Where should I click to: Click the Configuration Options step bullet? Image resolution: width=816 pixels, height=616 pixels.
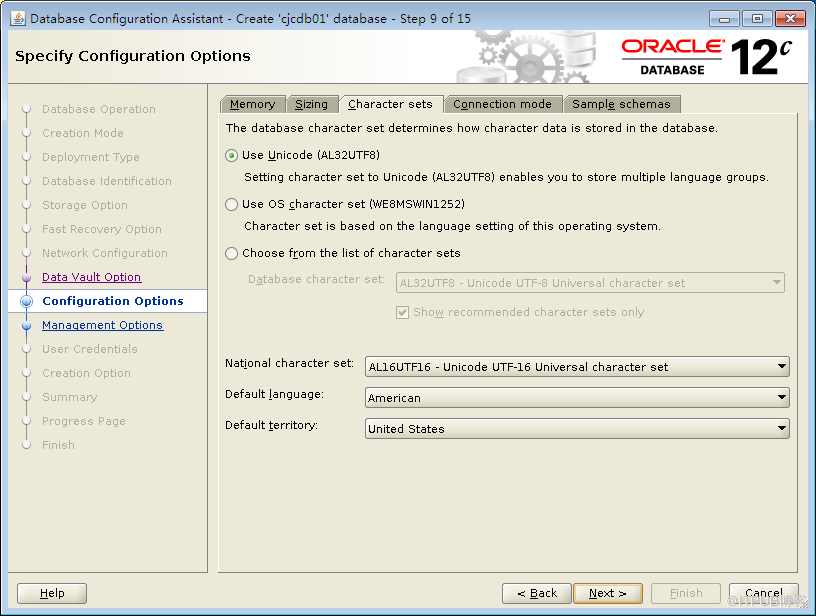pyautogui.click(x=27, y=301)
